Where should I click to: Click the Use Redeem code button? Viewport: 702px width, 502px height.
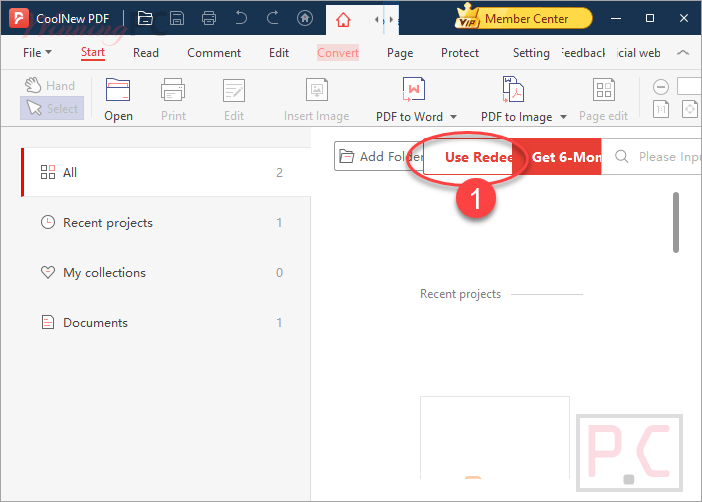point(468,157)
